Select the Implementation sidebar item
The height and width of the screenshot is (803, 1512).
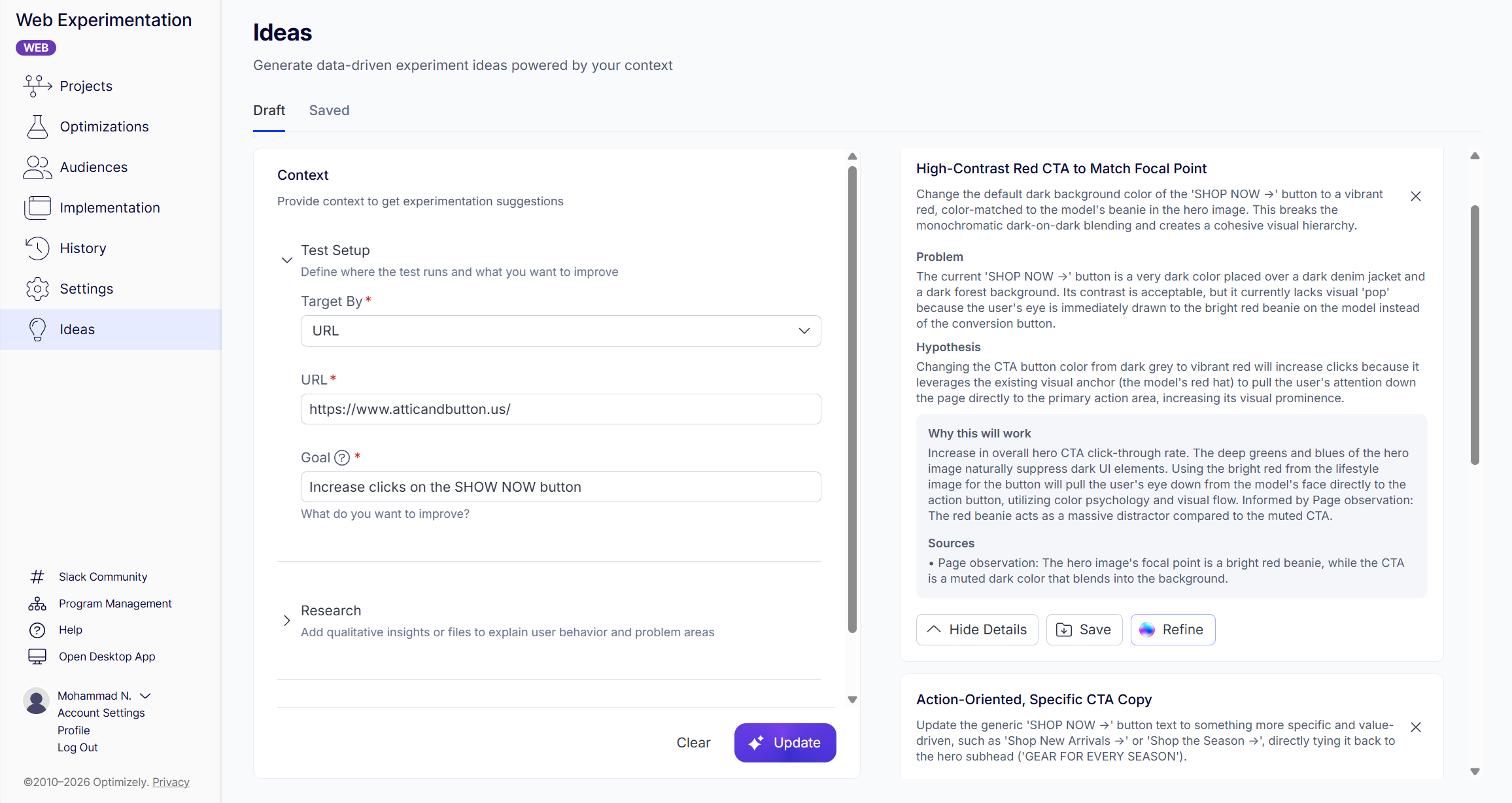point(110,208)
